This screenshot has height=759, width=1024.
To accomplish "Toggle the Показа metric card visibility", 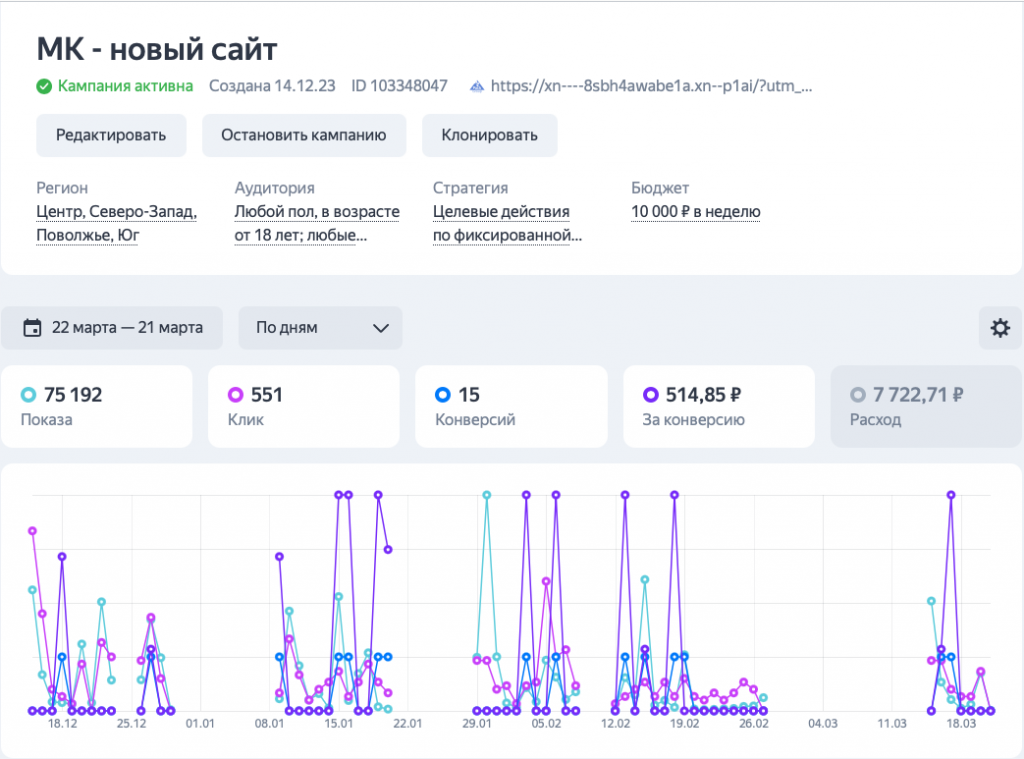I will (x=97, y=407).
